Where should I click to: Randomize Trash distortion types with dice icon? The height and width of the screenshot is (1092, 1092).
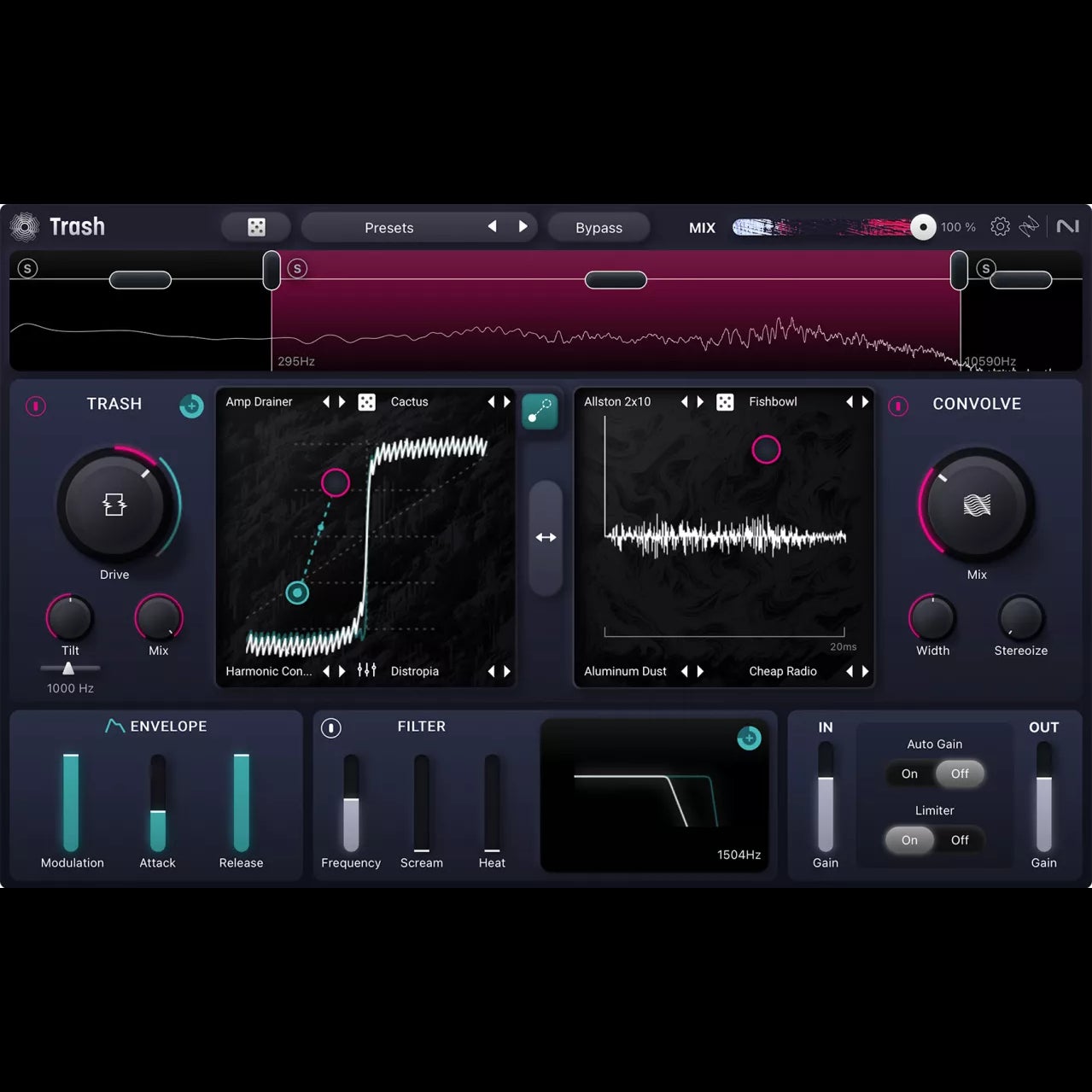[x=366, y=401]
